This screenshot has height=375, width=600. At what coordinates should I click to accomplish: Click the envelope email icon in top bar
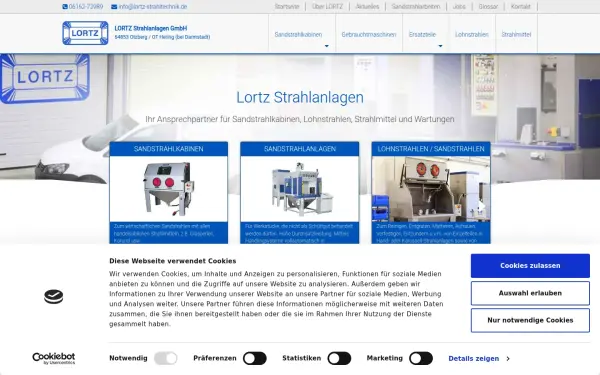(x=114, y=7)
